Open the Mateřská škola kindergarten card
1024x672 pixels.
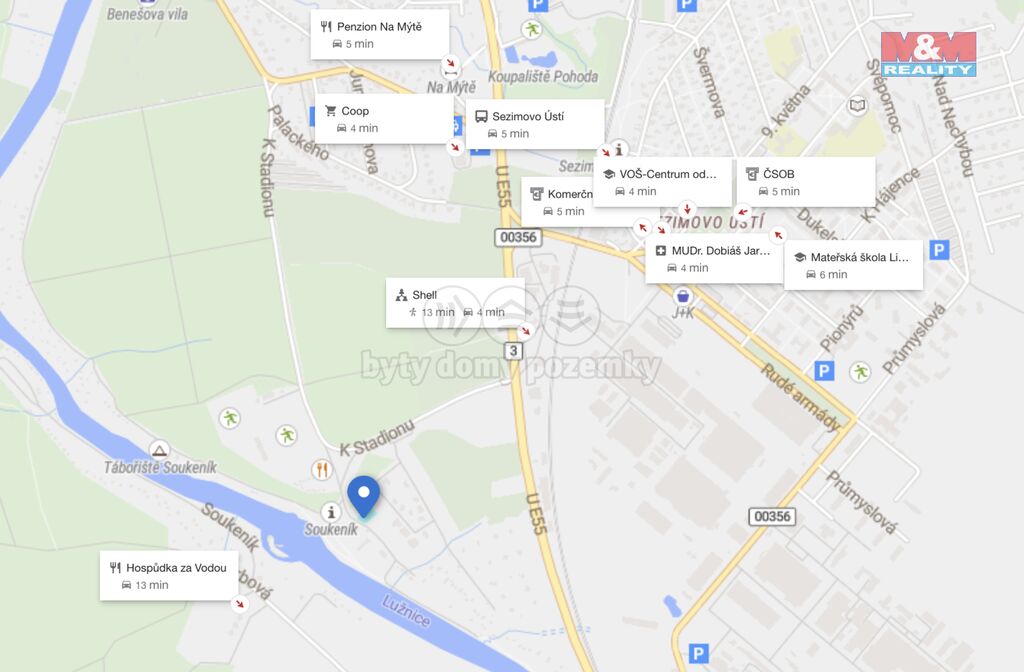click(x=854, y=265)
